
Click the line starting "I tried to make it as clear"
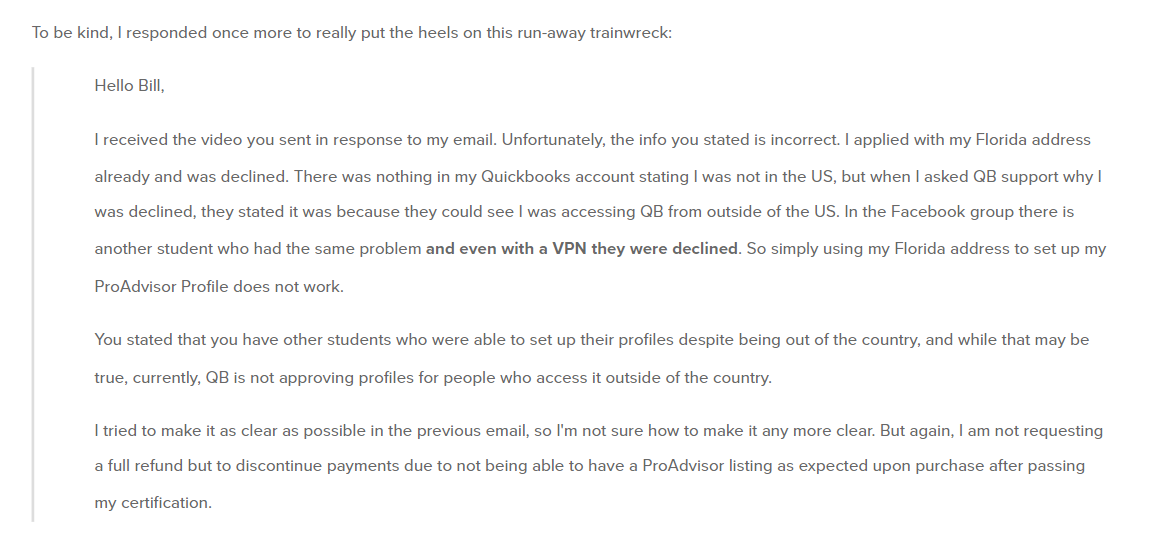click(598, 431)
